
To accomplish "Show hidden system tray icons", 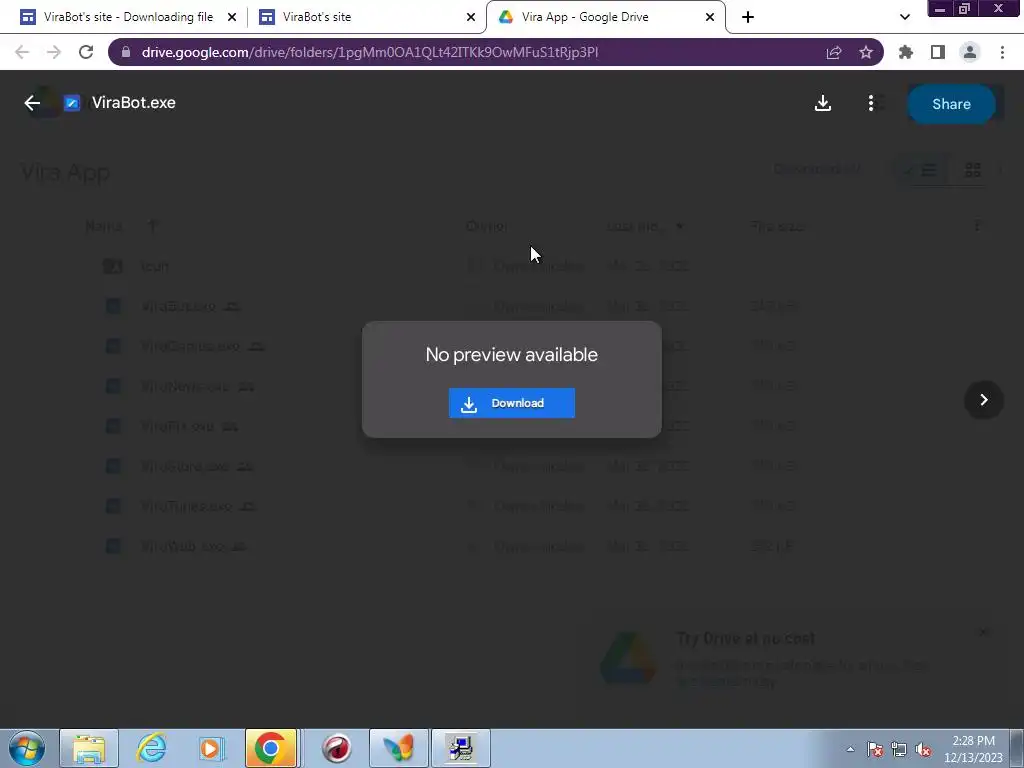I will [x=850, y=749].
